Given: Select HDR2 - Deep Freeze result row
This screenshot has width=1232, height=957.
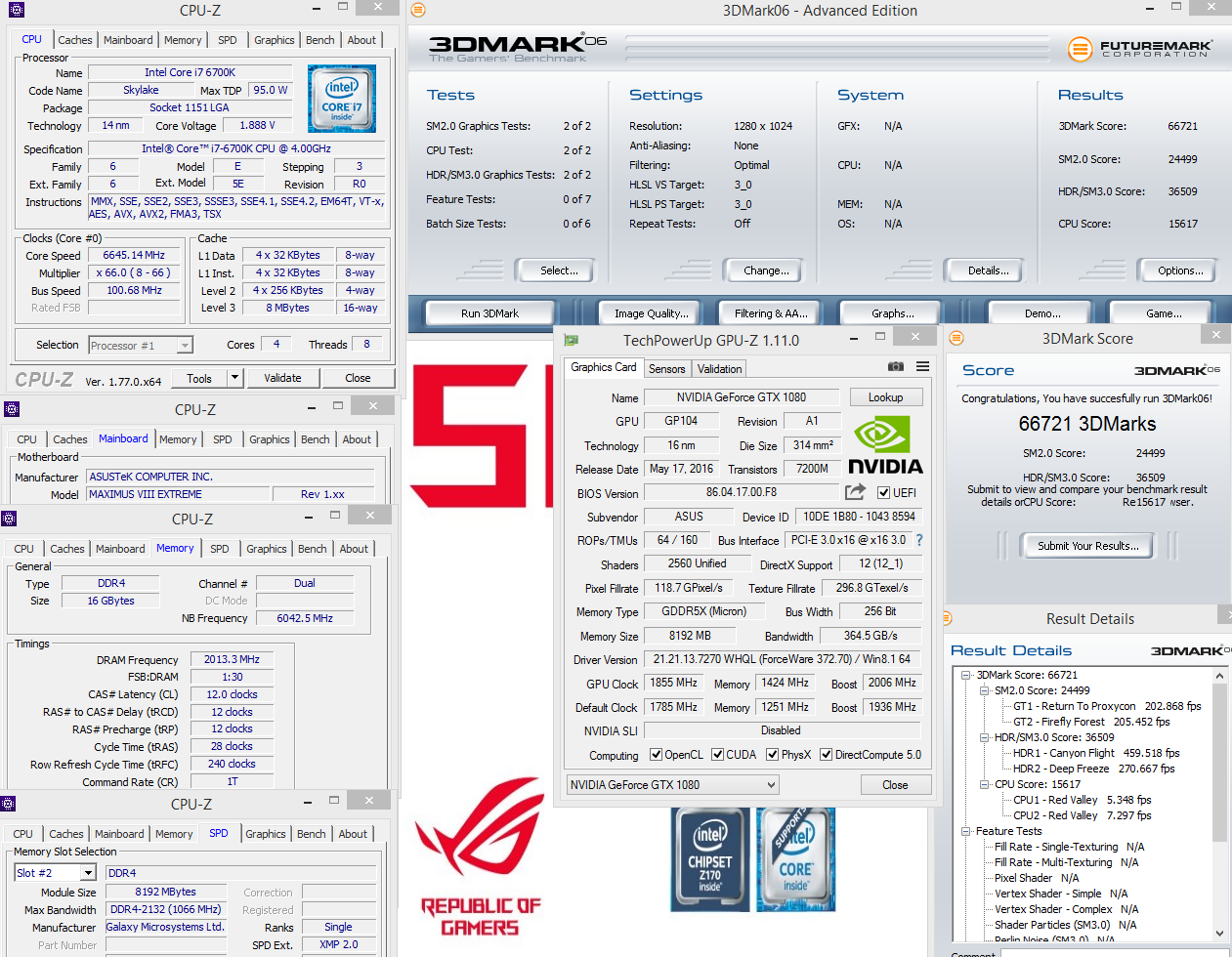Looking at the screenshot, I should [x=1093, y=769].
